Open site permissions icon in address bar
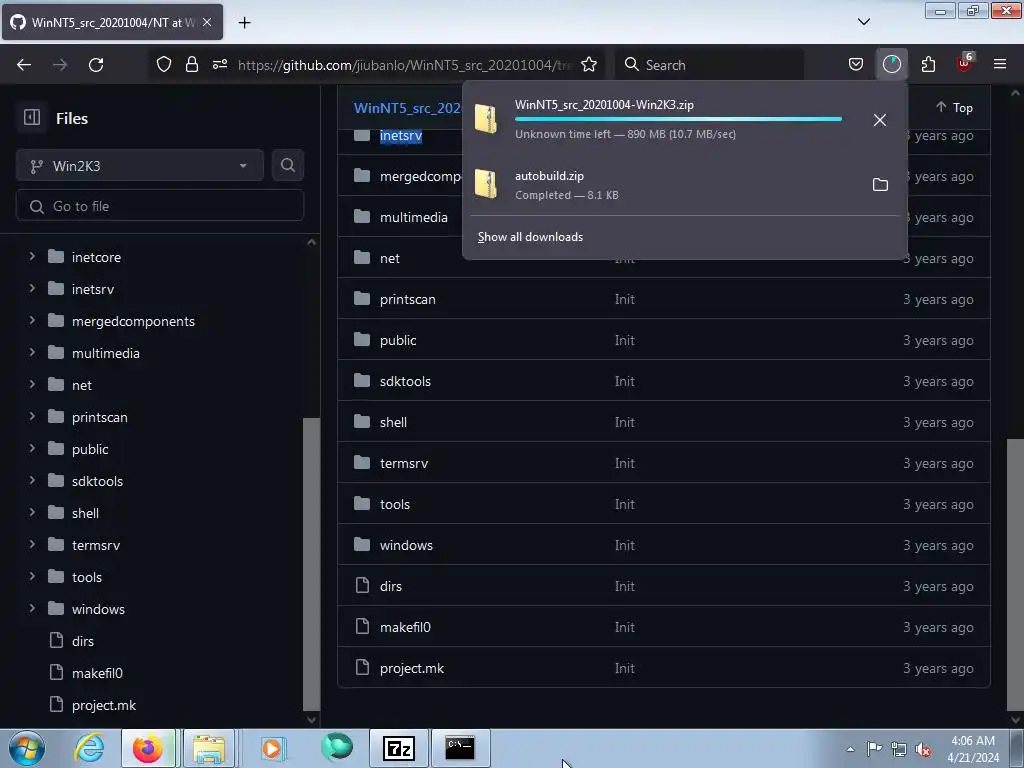 click(220, 65)
